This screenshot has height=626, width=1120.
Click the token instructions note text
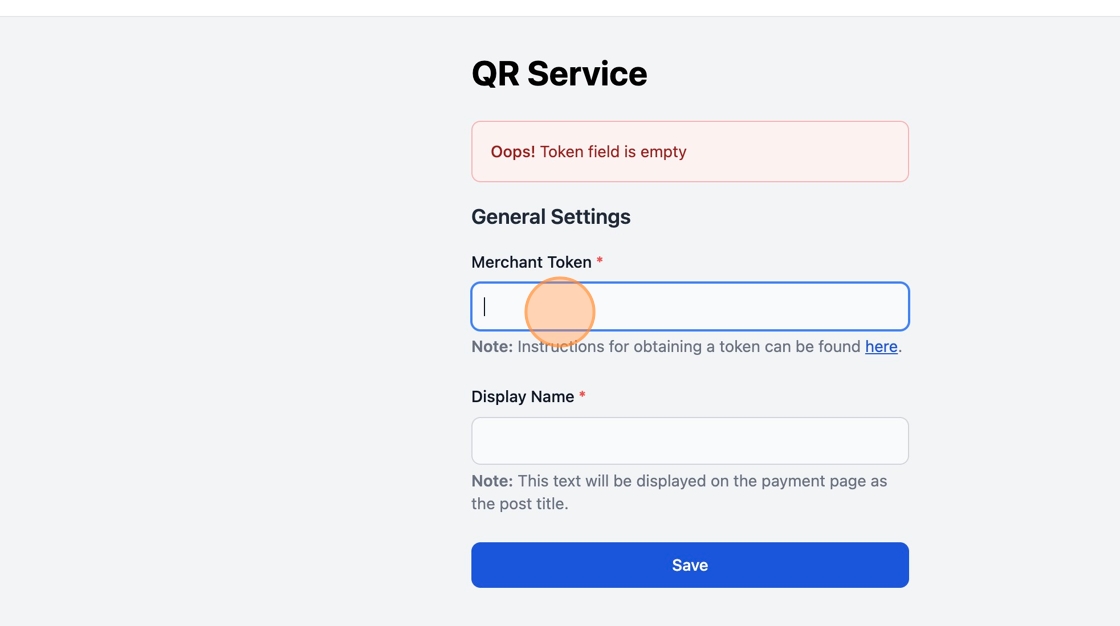point(700,347)
